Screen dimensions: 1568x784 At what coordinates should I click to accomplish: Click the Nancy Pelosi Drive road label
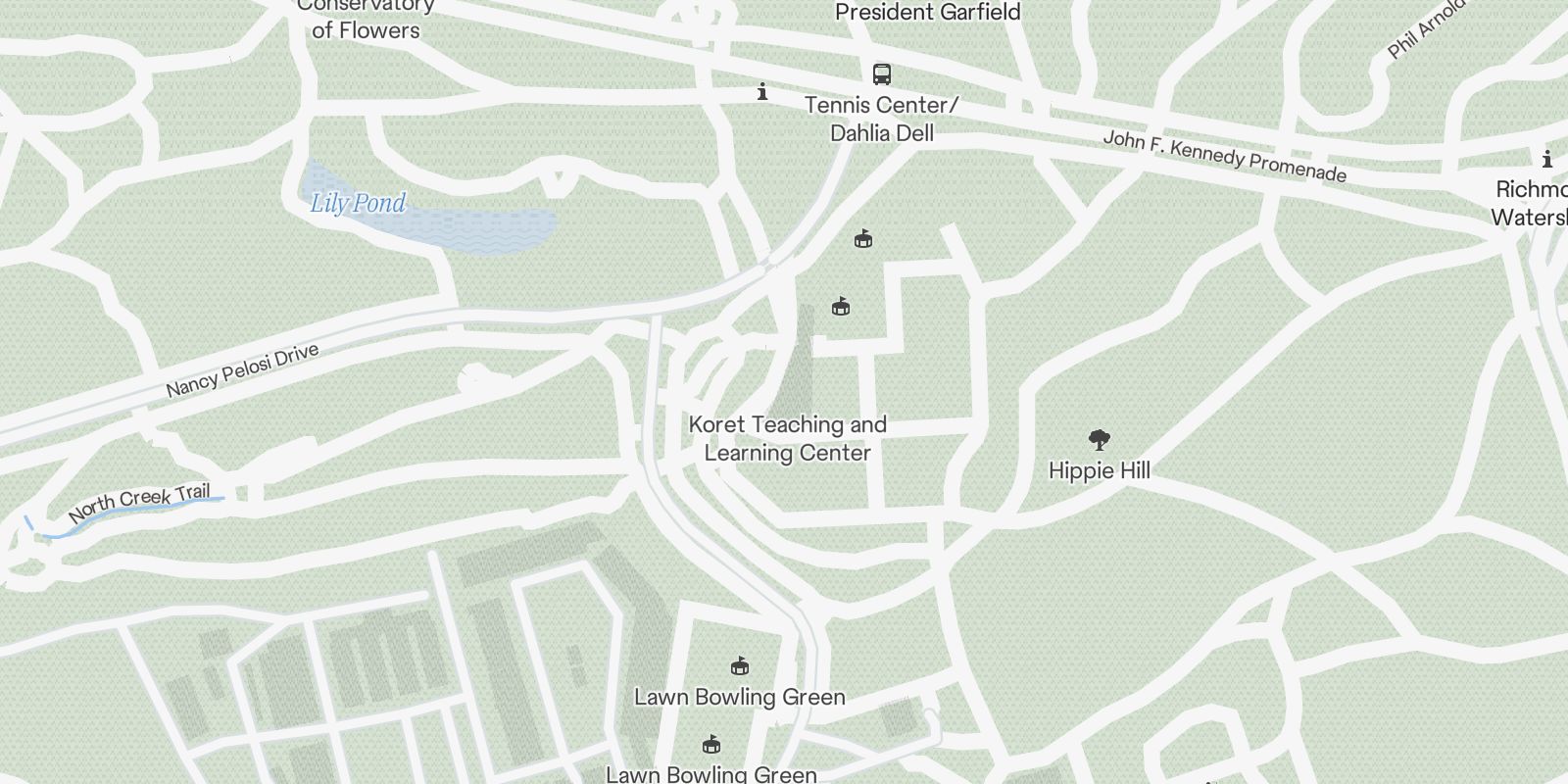click(242, 370)
